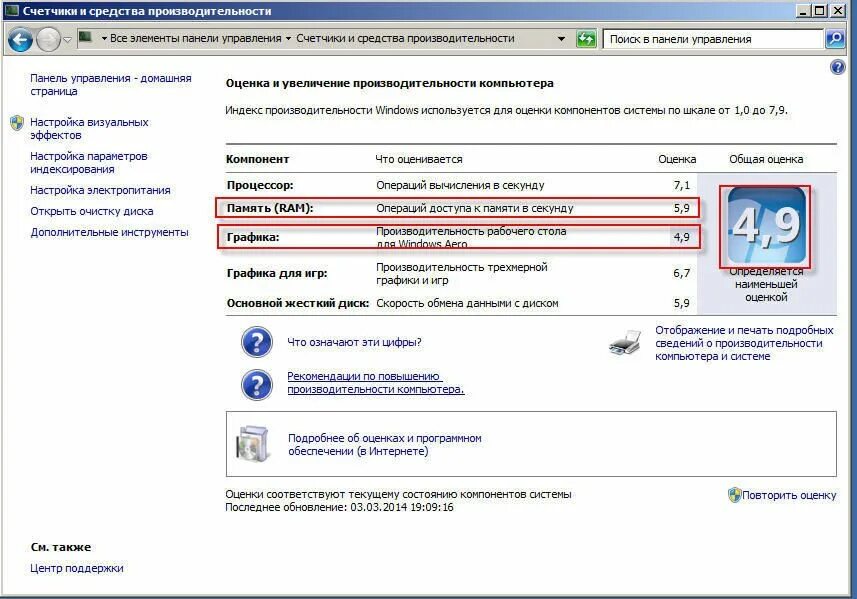Open 'Что означают эти цифры?' link
The width and height of the screenshot is (857, 599).
pos(354,342)
